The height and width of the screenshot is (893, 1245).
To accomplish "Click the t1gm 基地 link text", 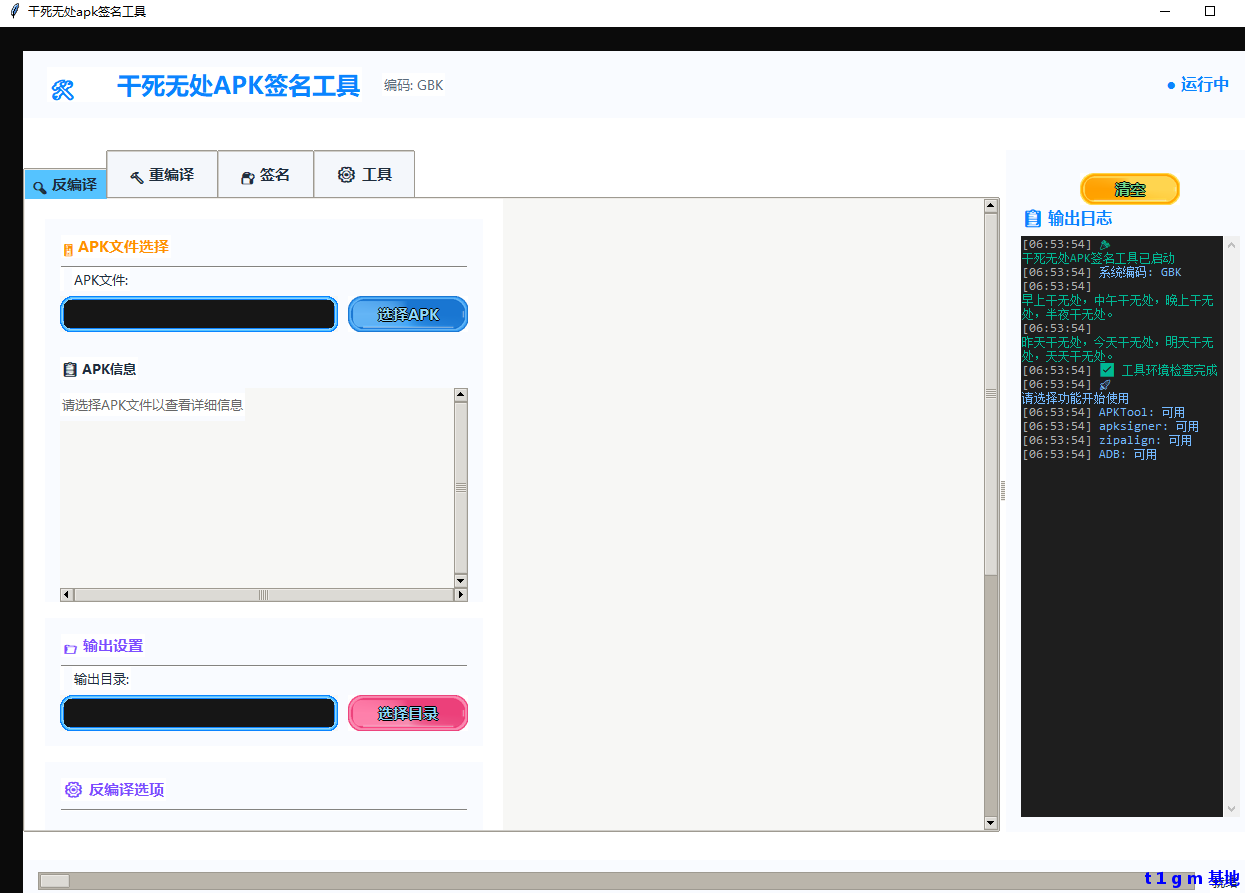I will [1192, 878].
